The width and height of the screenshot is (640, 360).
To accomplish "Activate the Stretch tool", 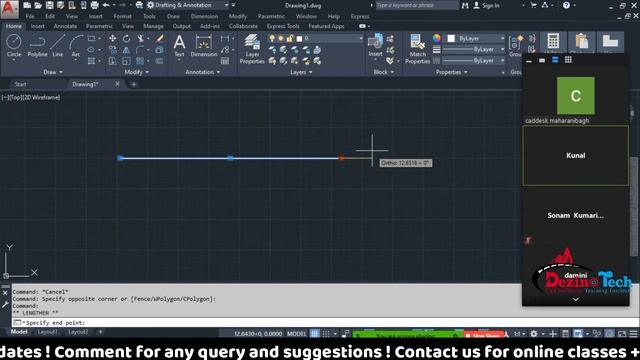I will tap(112, 61).
